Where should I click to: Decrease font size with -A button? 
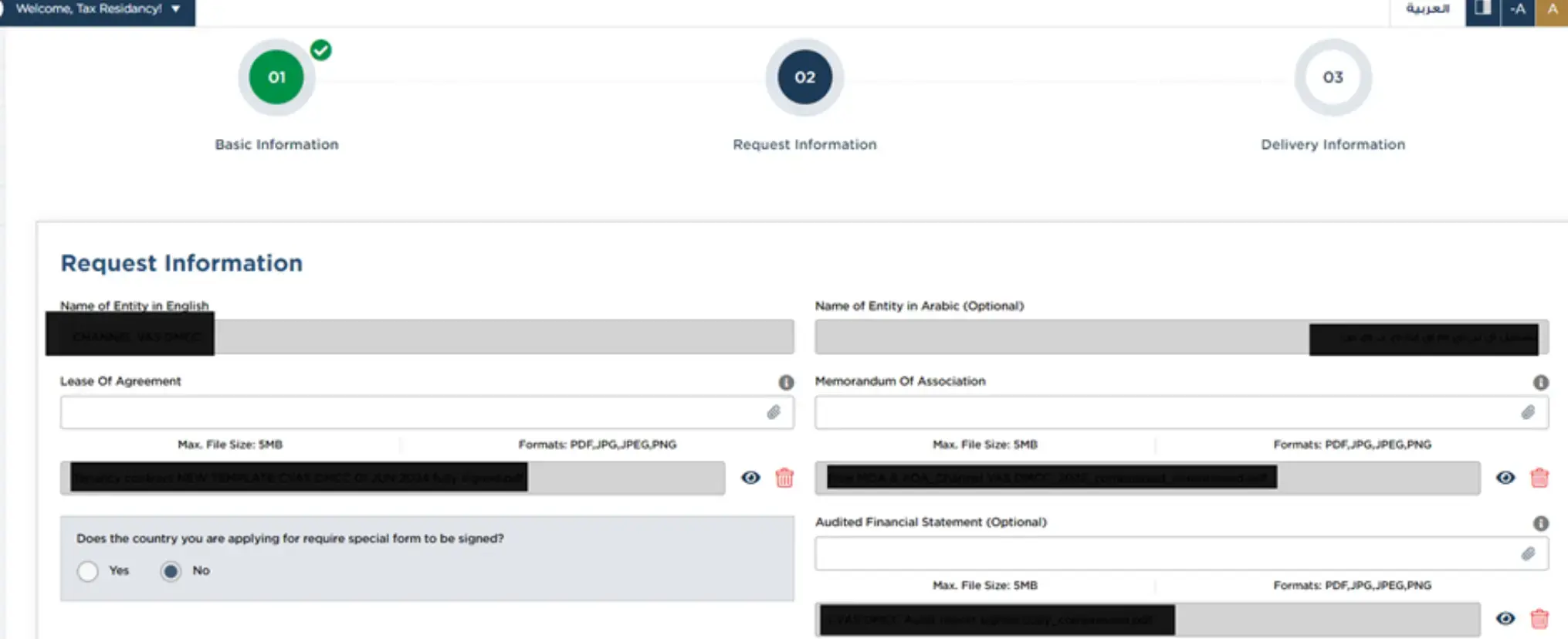pos(1517,10)
